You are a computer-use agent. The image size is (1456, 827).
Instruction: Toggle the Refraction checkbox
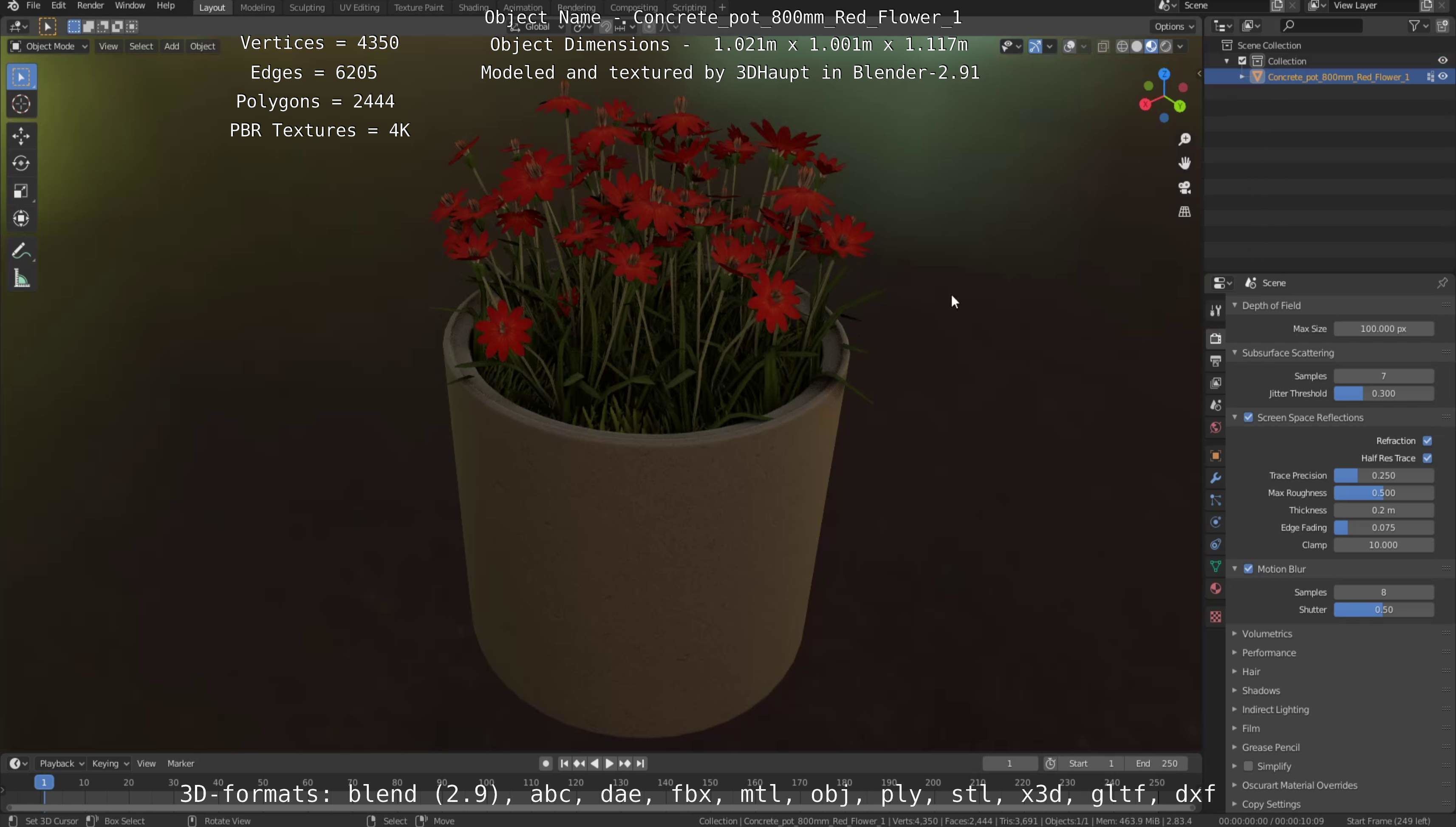tap(1427, 441)
